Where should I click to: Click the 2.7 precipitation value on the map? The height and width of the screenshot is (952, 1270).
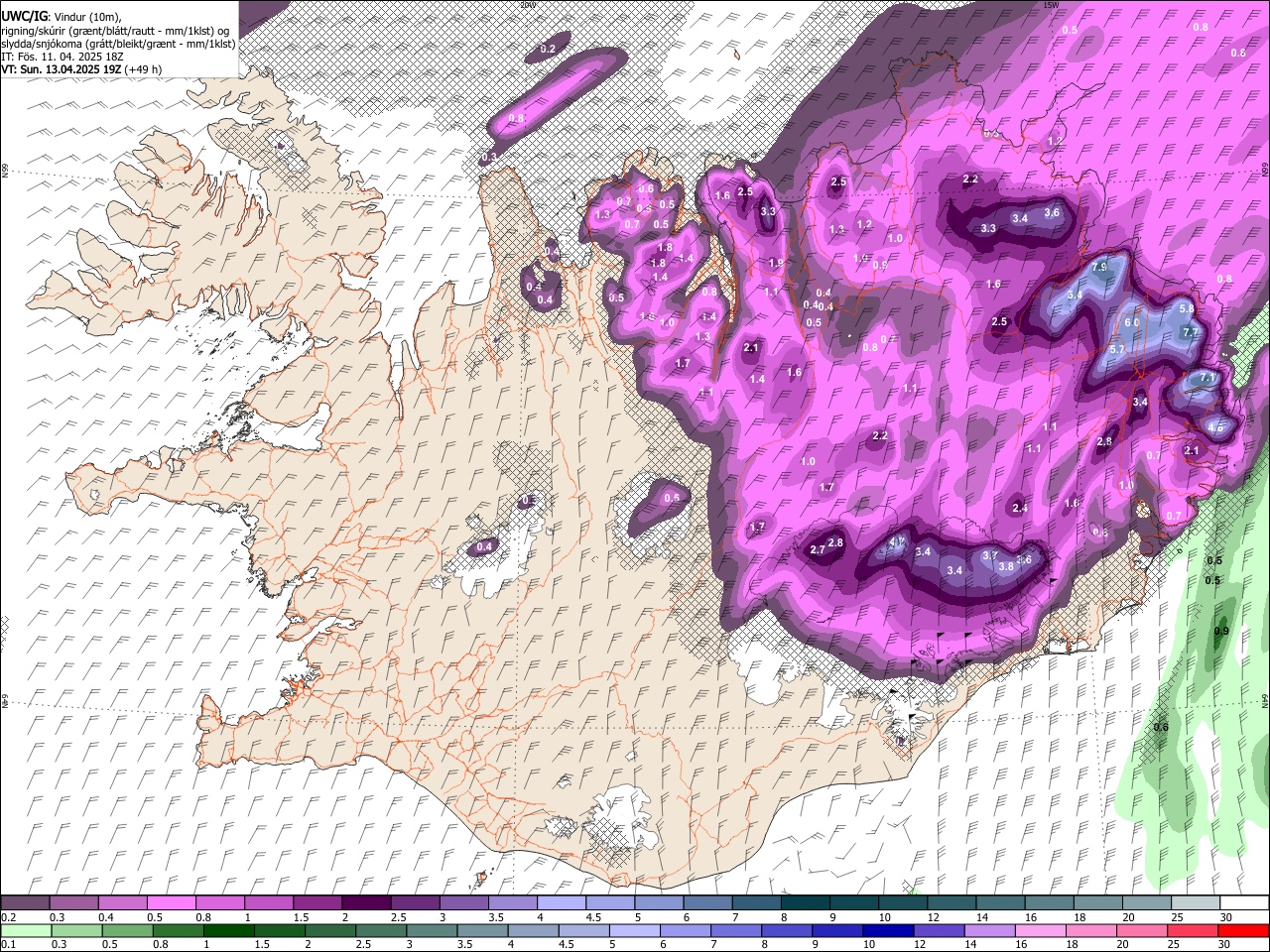(818, 549)
